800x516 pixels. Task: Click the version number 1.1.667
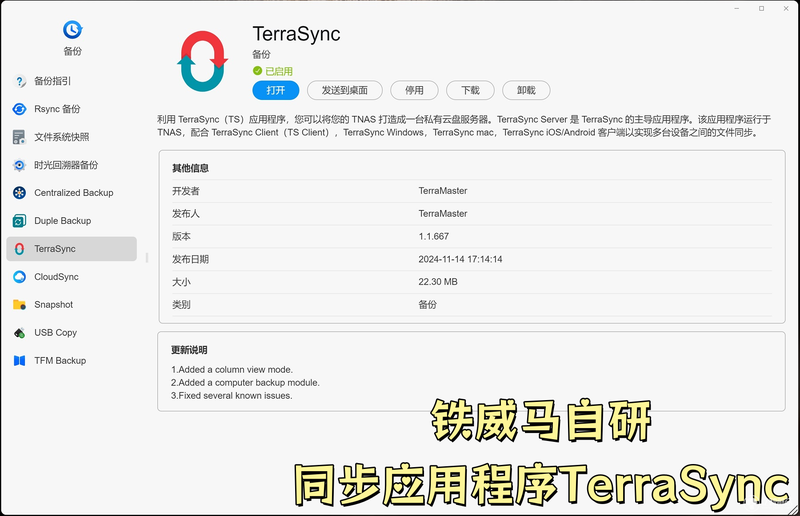pyautogui.click(x=434, y=236)
